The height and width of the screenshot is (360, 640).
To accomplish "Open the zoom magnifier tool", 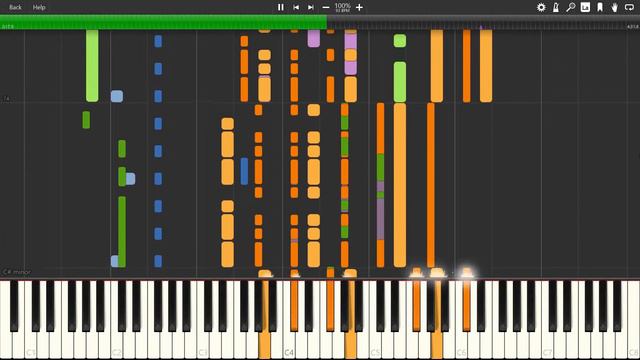I will (571, 7).
